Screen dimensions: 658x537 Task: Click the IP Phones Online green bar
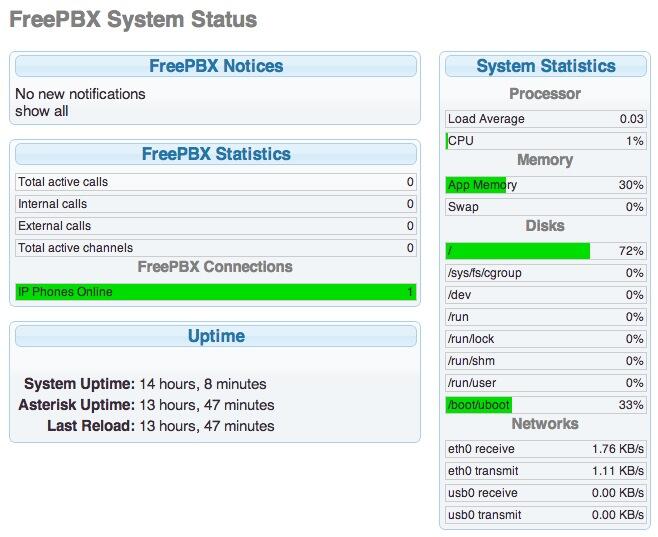coord(216,292)
